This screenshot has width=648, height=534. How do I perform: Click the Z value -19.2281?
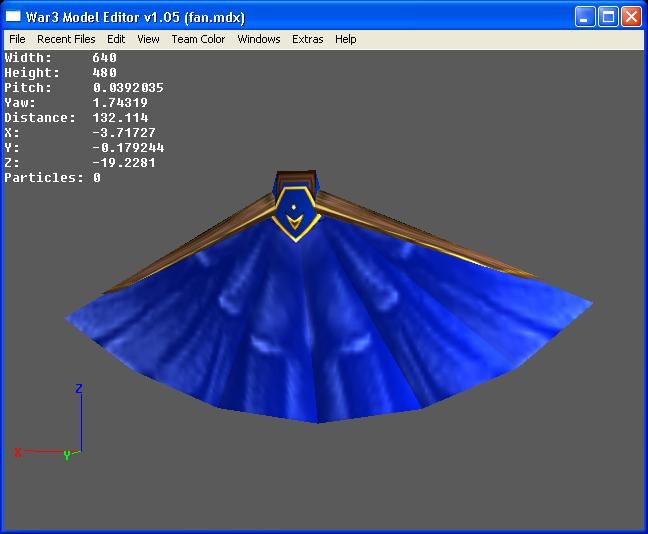[124, 163]
